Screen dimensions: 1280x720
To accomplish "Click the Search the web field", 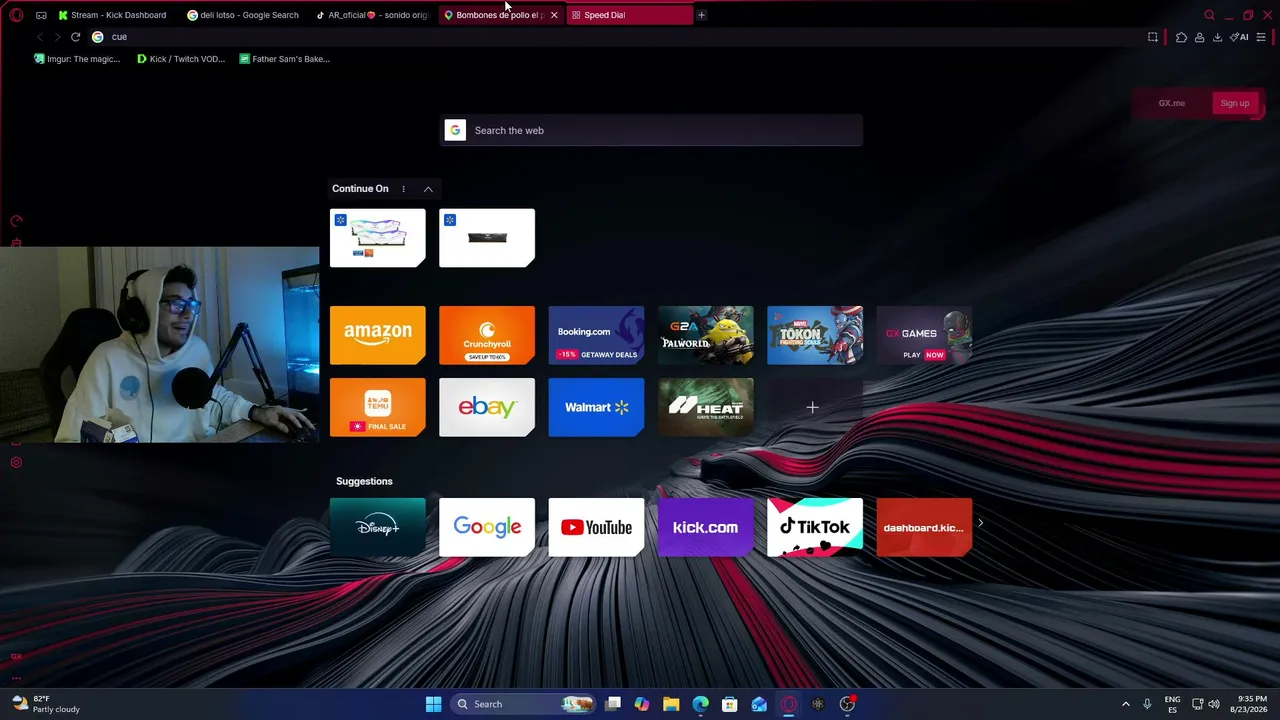I will [652, 130].
